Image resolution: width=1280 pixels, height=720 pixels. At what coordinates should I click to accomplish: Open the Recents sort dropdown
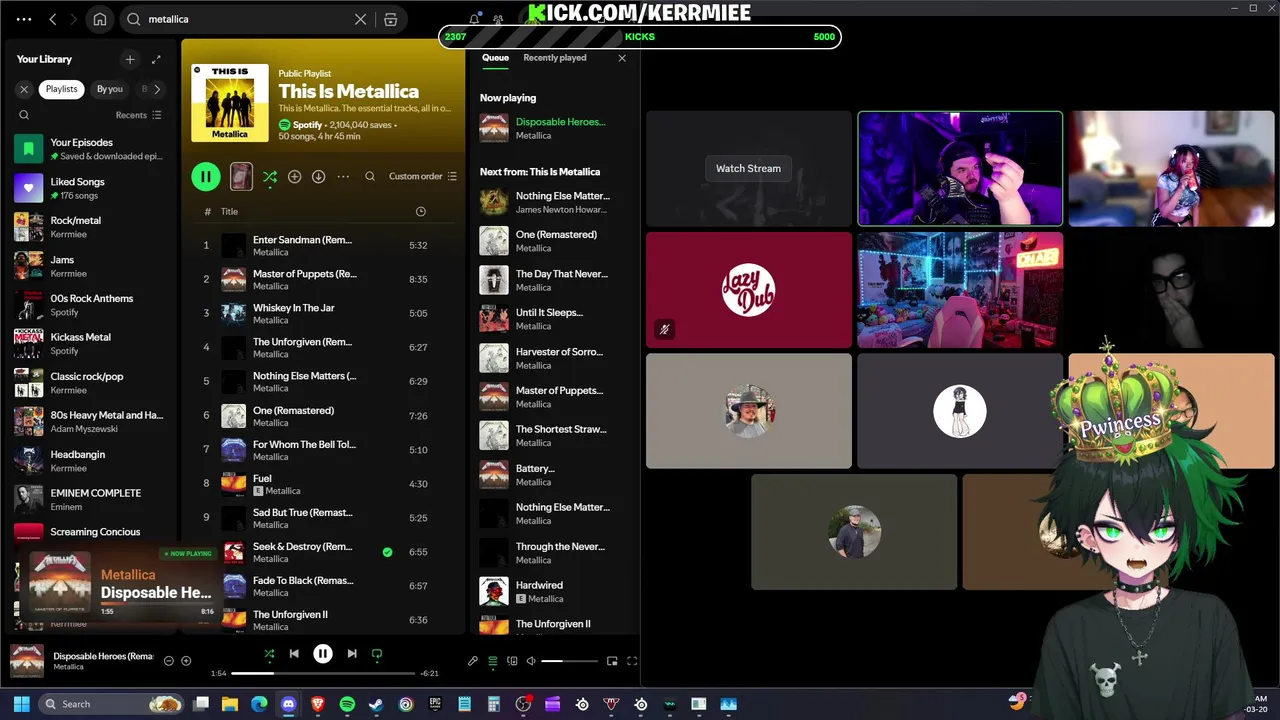coord(139,115)
